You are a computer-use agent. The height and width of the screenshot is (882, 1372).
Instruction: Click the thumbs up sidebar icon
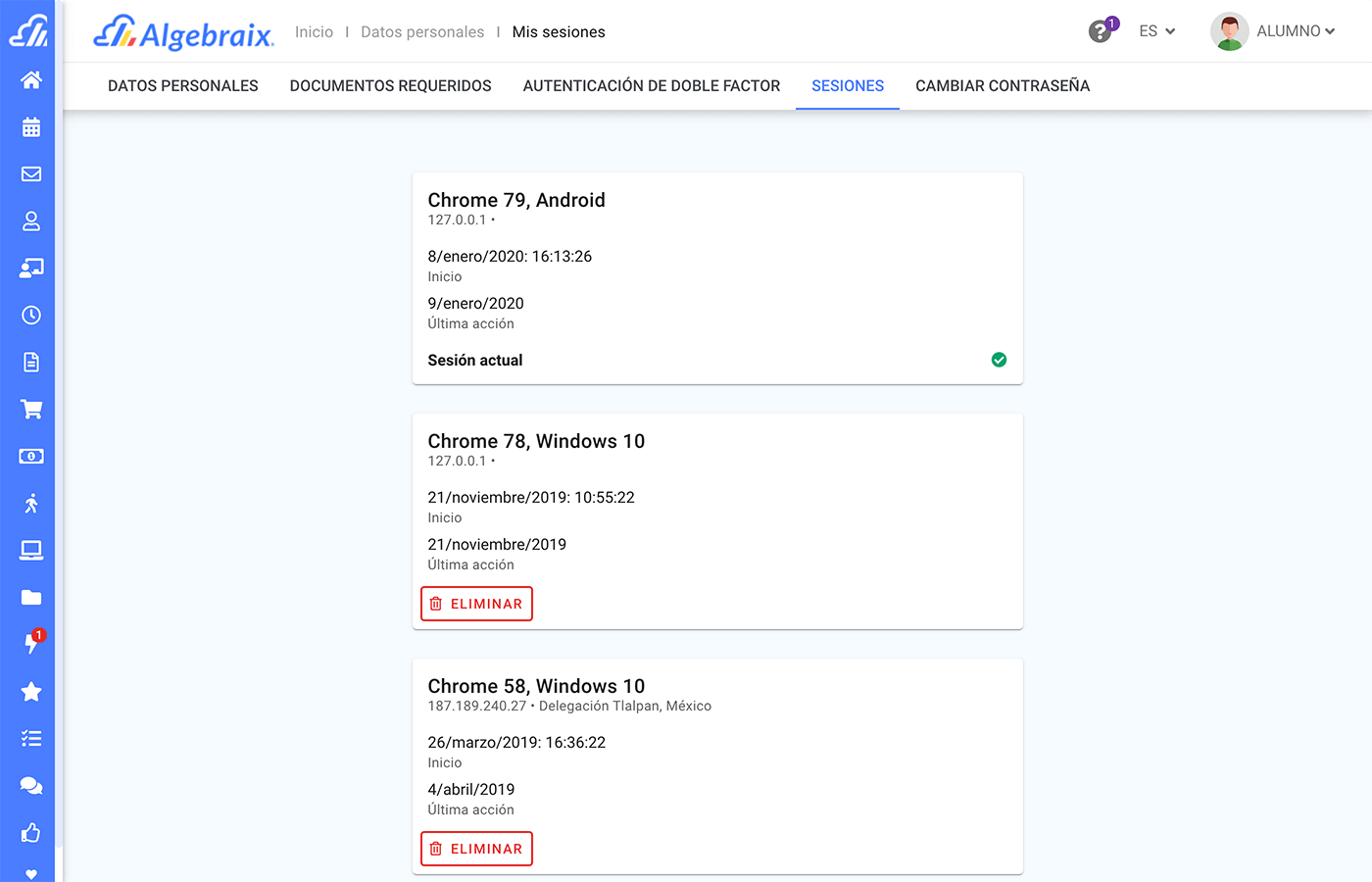(x=31, y=833)
